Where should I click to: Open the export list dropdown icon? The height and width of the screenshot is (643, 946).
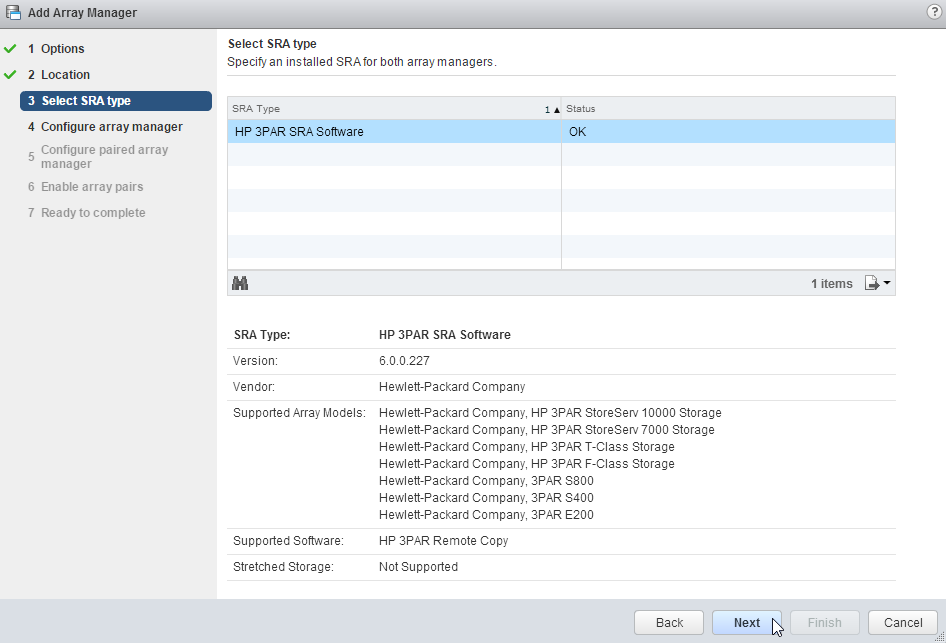[x=877, y=283]
